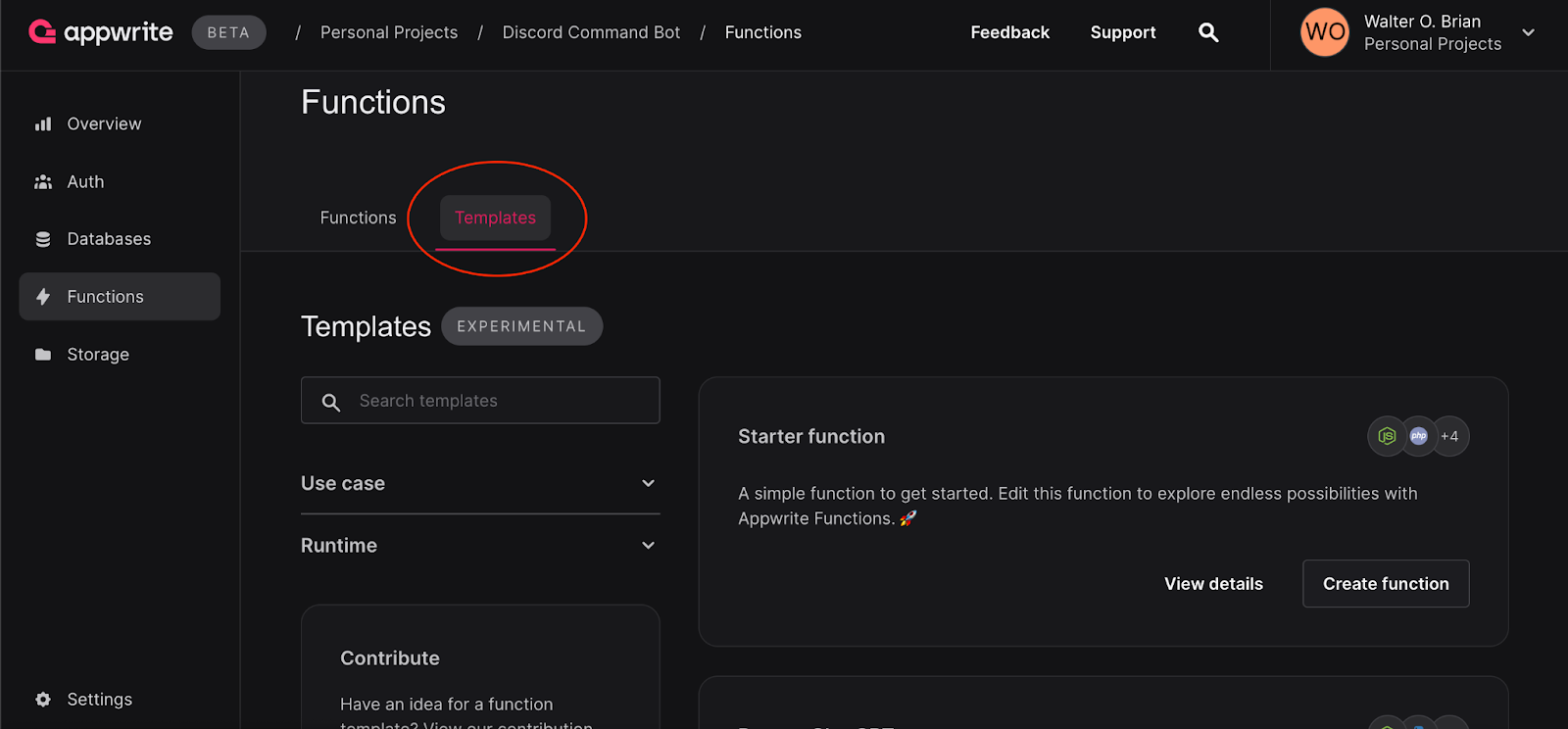Select the Templates tab
The width and height of the screenshot is (1568, 729).
pos(495,218)
